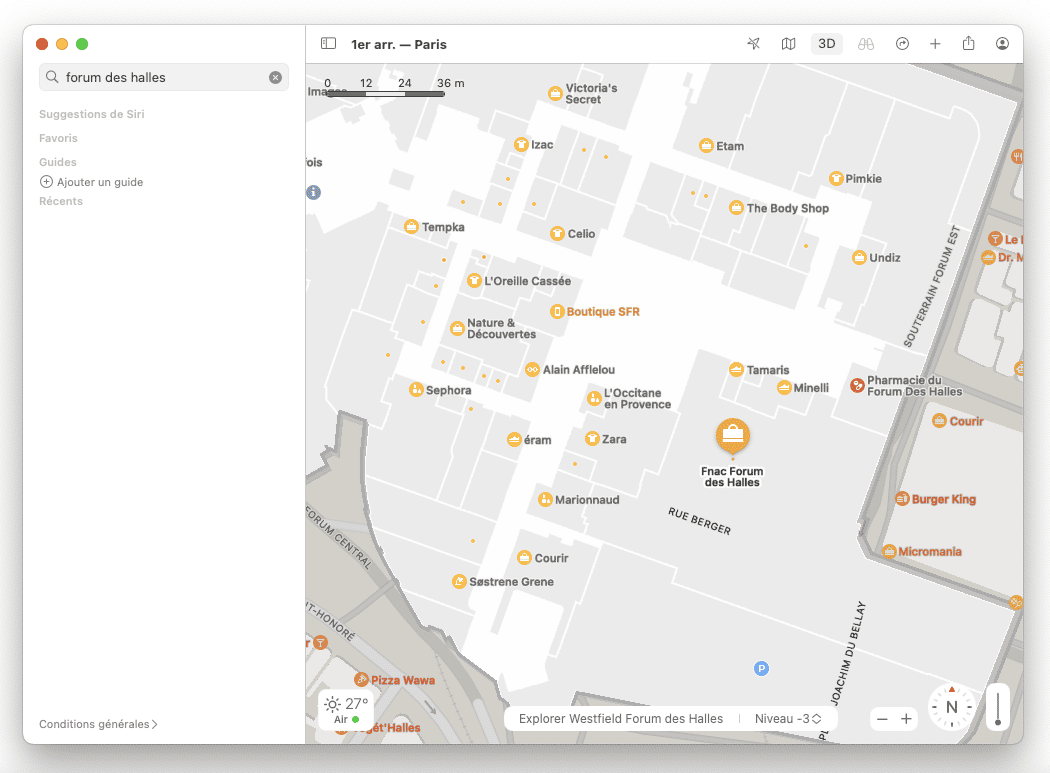The width and height of the screenshot is (1050, 773).
Task: Click 'Explorer Westfield Forum des Halles'
Action: coord(621,719)
